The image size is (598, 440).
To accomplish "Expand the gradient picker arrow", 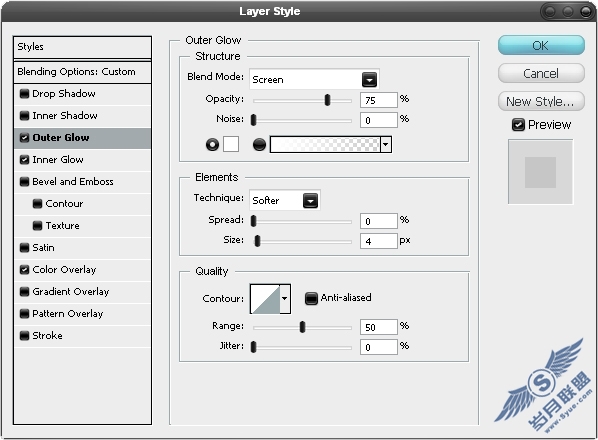I will [386, 145].
